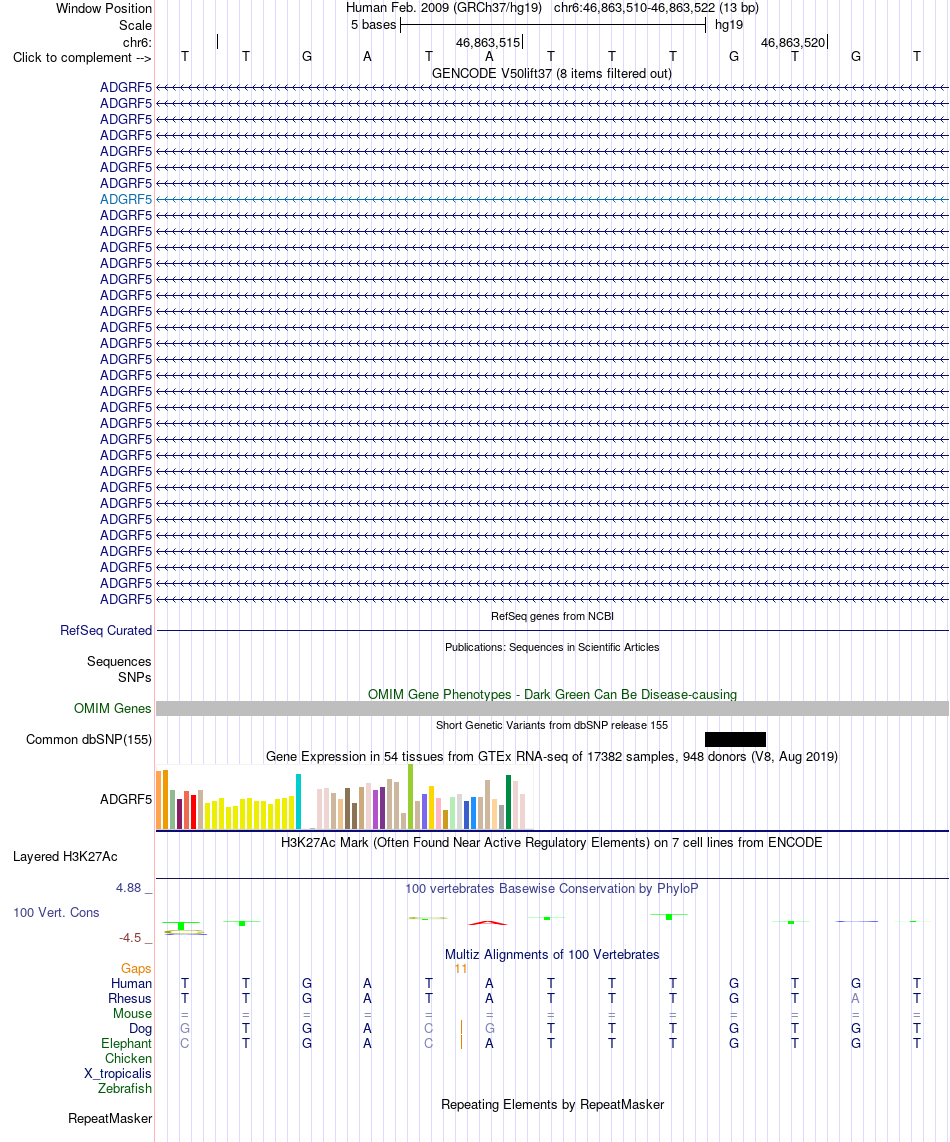Viewport: 950px width, 1142px height.
Task: Click the 'RefSeq Curated' track label
Action: 106,631
